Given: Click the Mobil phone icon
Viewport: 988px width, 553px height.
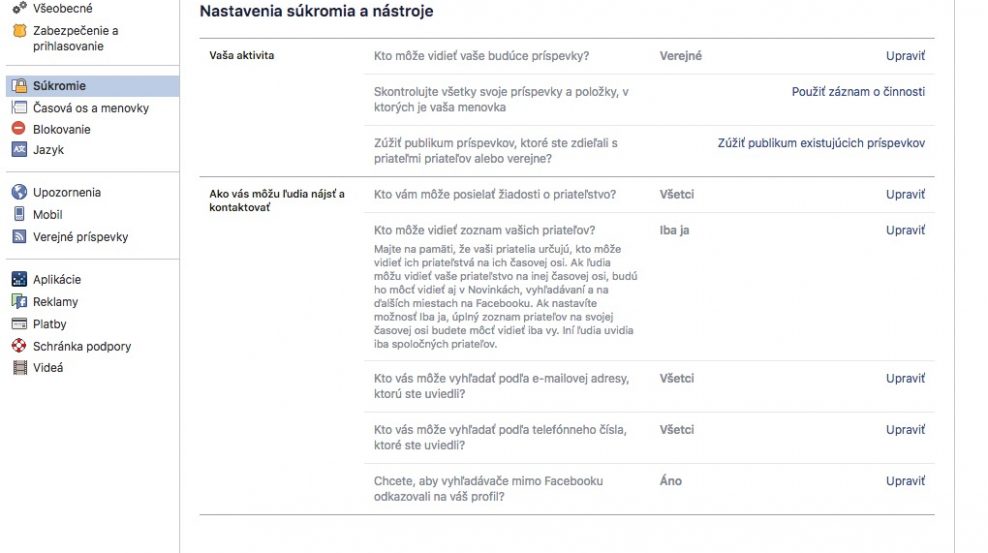Looking at the screenshot, I should tap(20, 214).
